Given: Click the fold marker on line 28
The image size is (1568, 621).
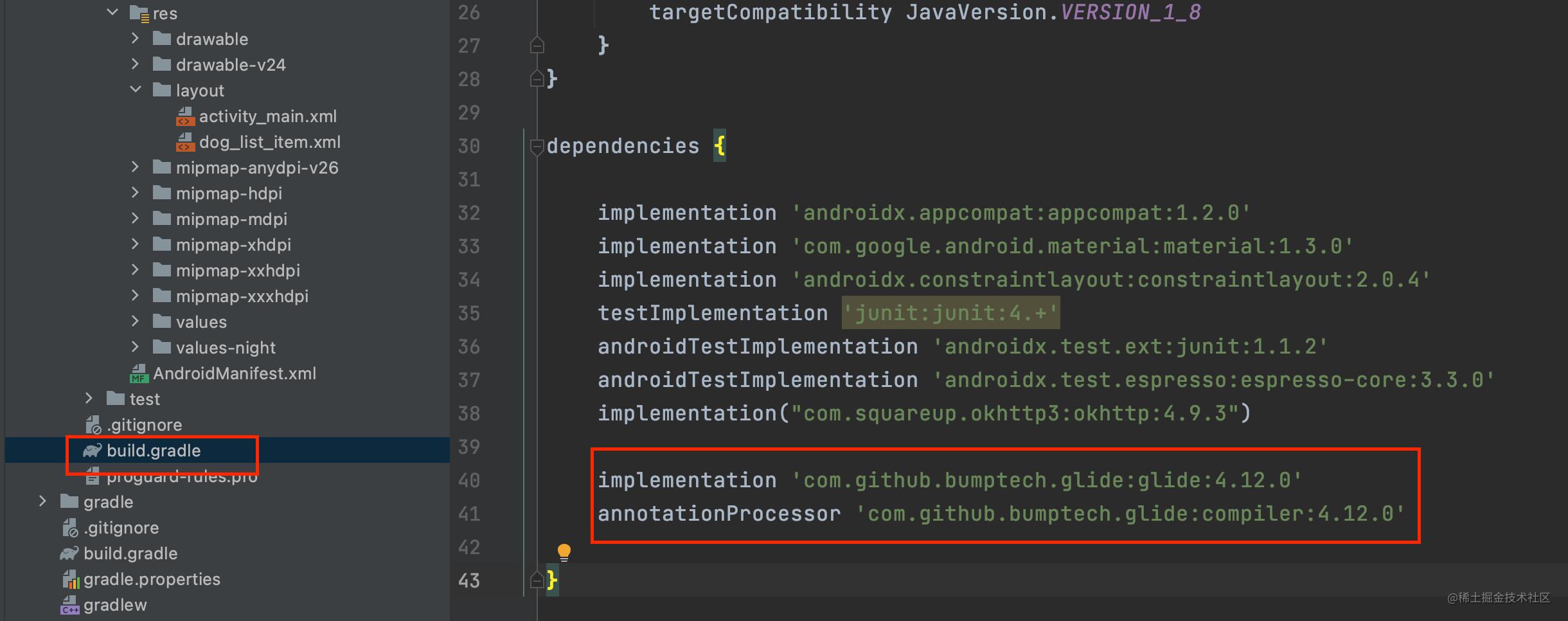Looking at the screenshot, I should coord(537,79).
